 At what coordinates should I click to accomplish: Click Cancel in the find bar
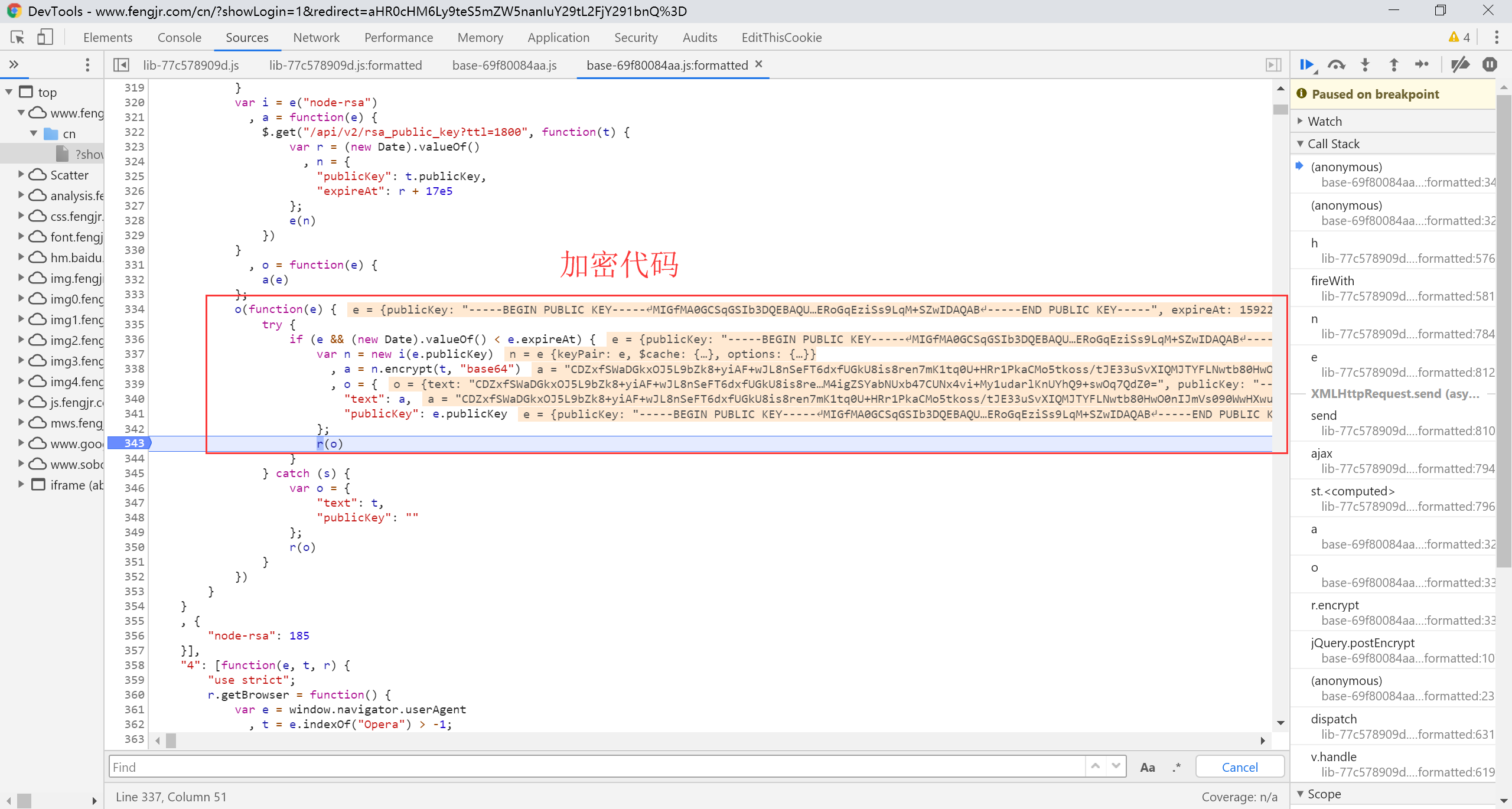coord(1239,767)
